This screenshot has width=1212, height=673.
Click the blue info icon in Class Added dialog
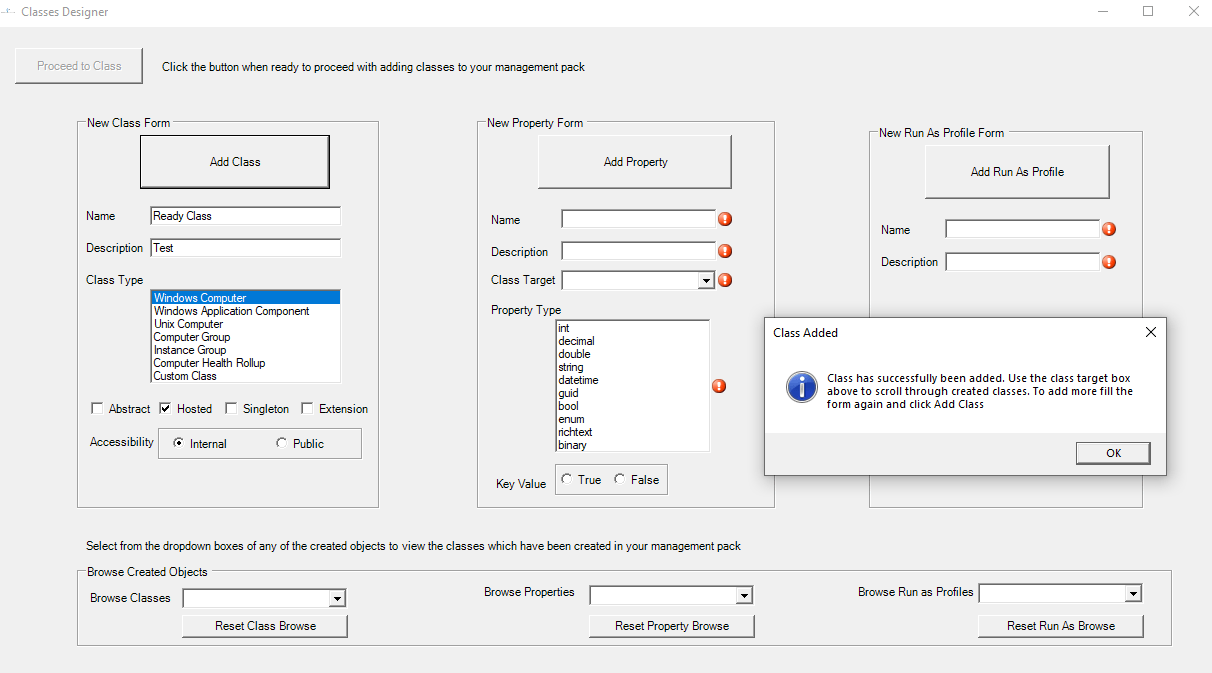click(x=802, y=387)
